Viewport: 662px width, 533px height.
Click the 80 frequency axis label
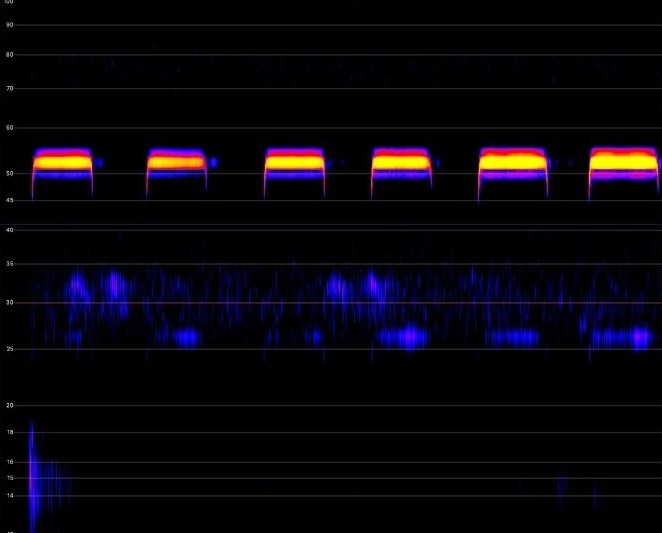tap(9, 54)
